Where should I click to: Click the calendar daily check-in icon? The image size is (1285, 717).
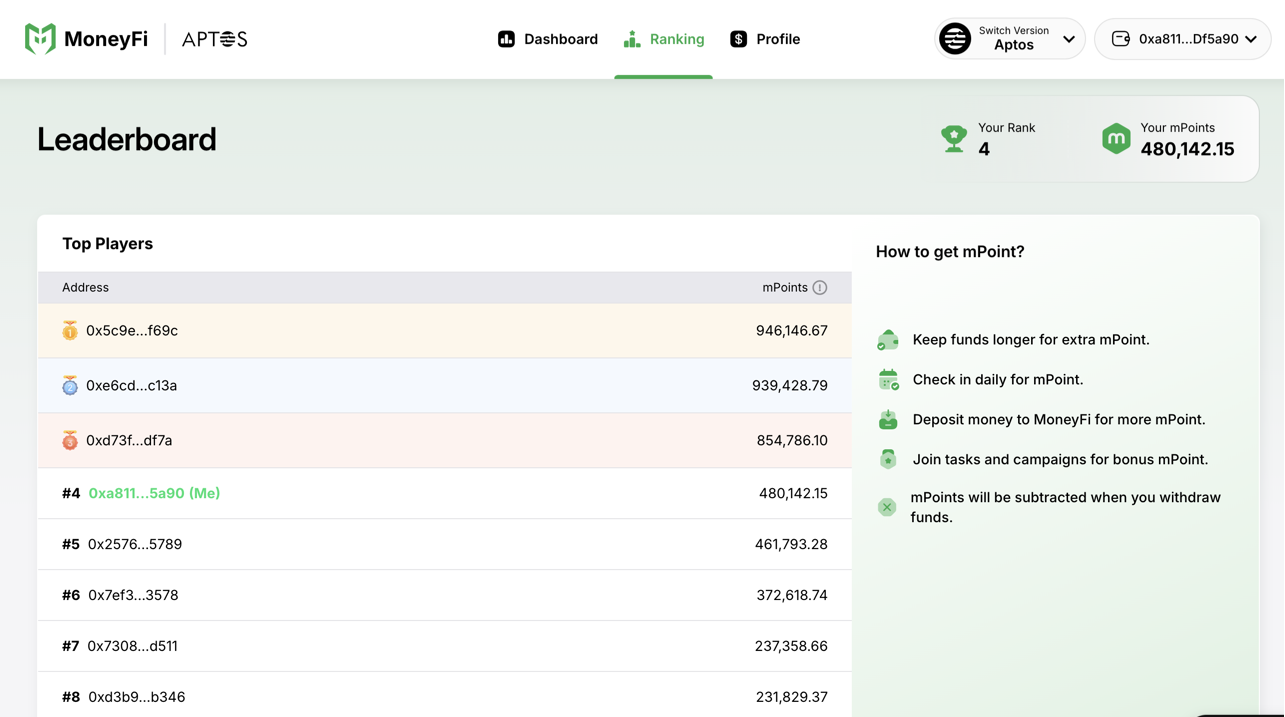pyautogui.click(x=888, y=380)
